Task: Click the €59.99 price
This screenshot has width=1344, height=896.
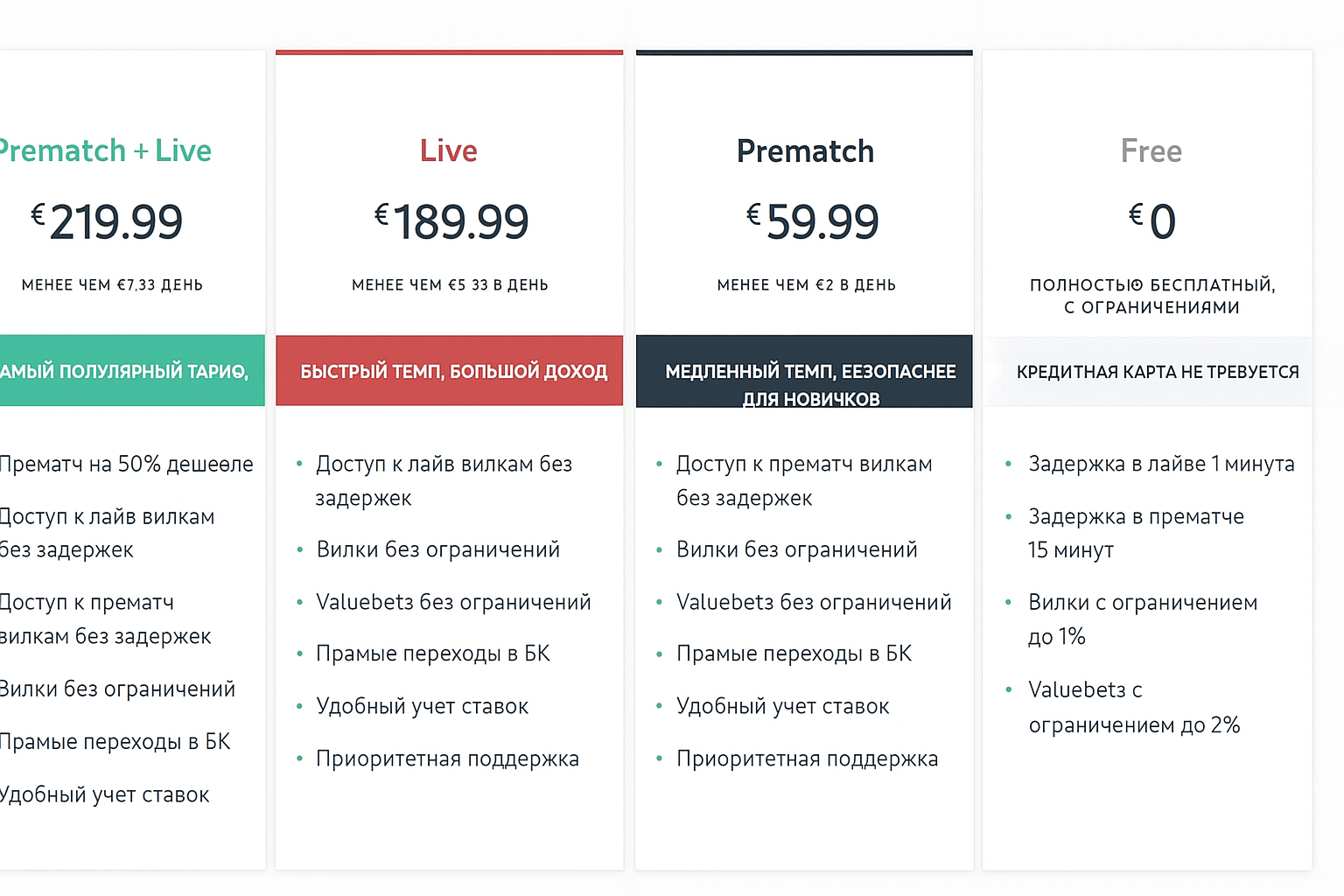Action: click(x=813, y=221)
